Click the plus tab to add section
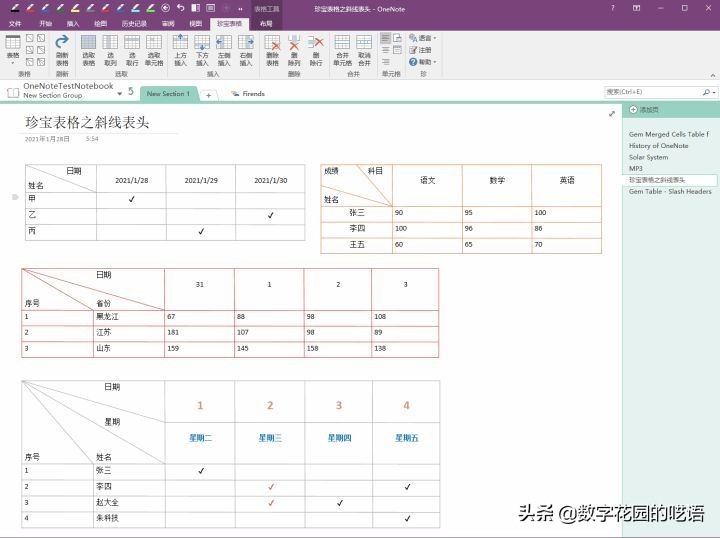The image size is (720, 538). pyautogui.click(x=208, y=95)
